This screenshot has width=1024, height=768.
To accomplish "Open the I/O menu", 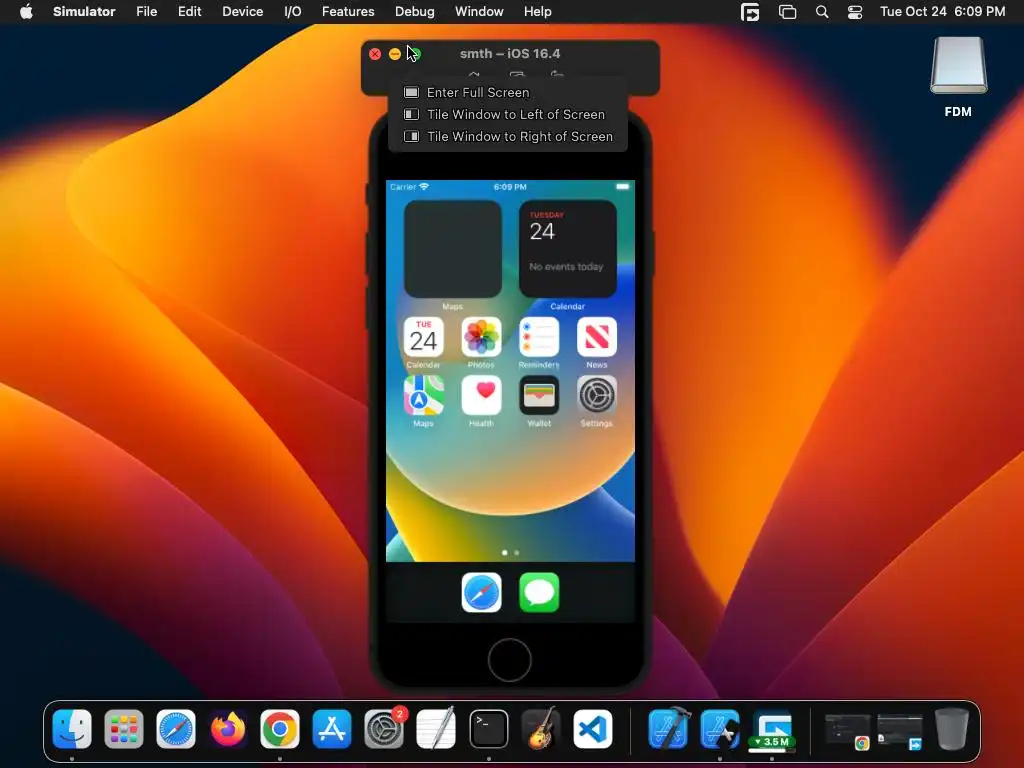I will 293,12.
